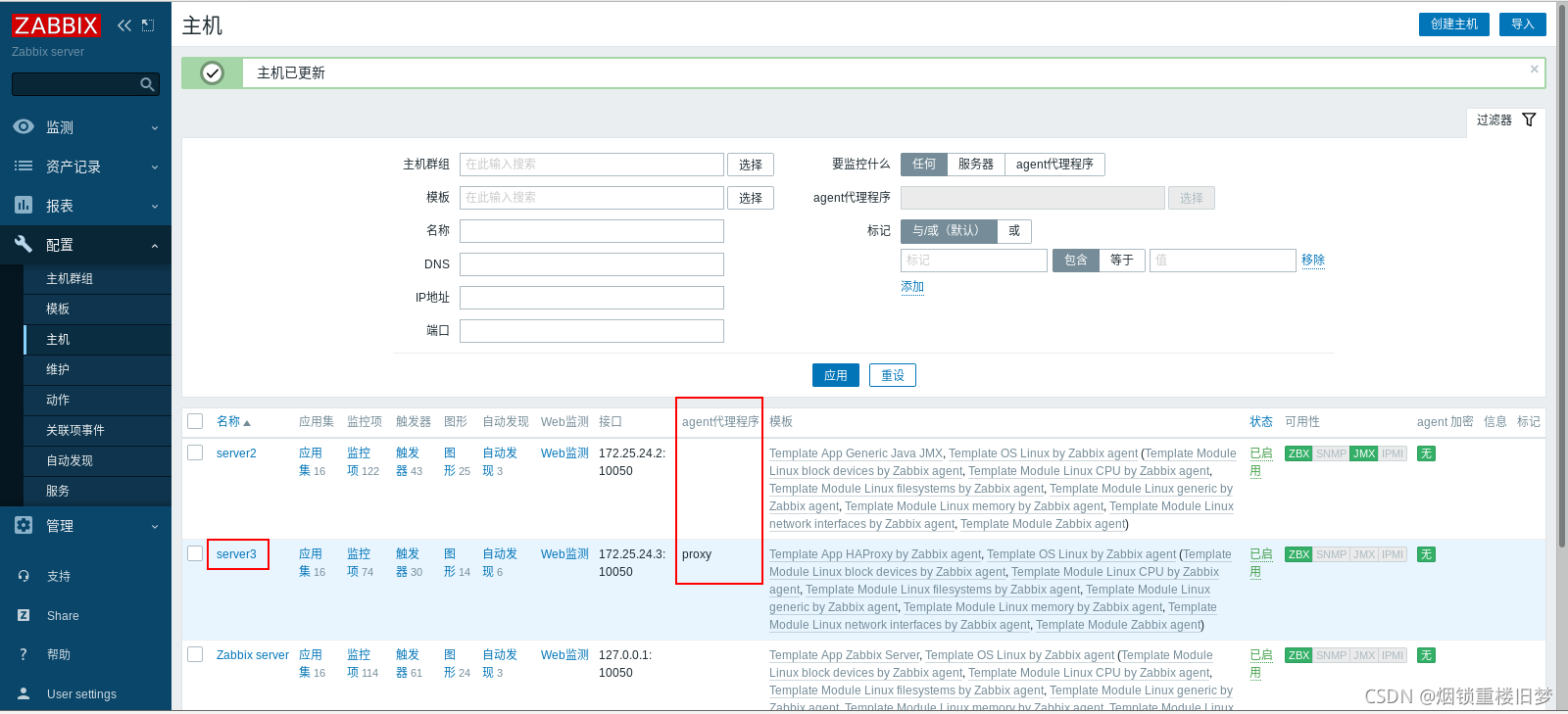Toggle the select-all hosts checkbox
Viewport: 1568px width, 714px height.
[x=195, y=421]
